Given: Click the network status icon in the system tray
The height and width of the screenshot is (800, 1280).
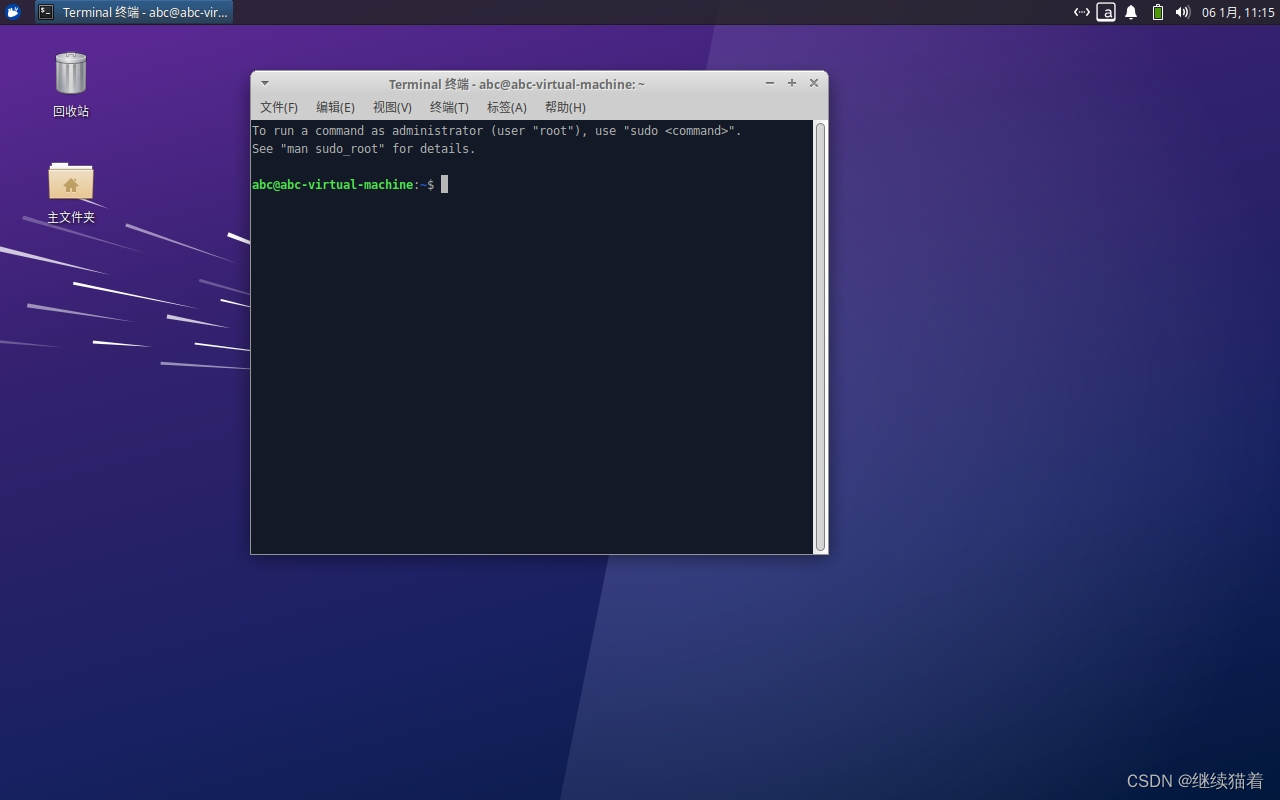Looking at the screenshot, I should coord(1081,12).
